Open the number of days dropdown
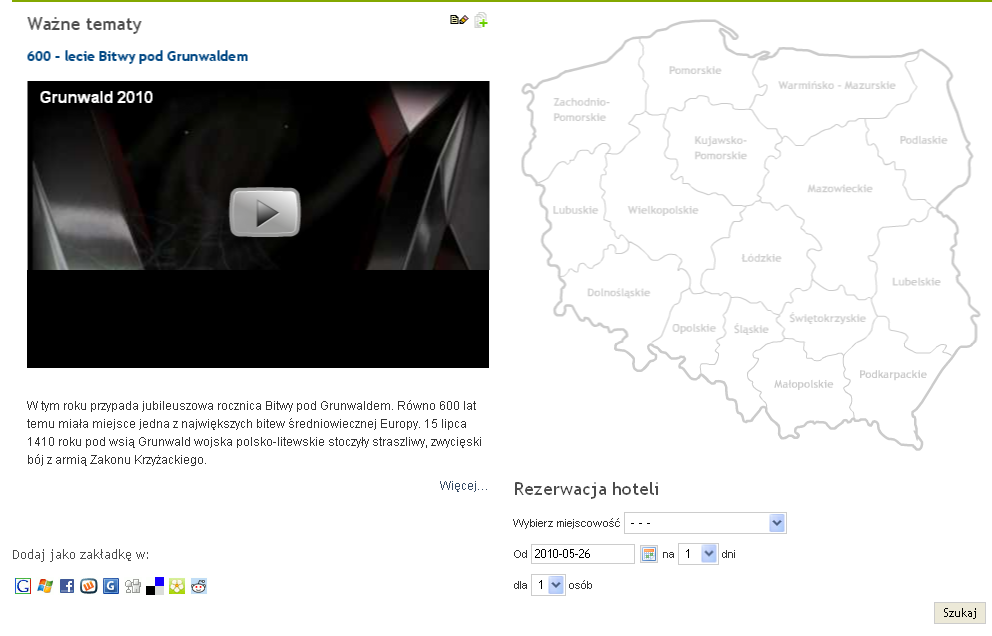This screenshot has width=992, height=636. (x=698, y=554)
